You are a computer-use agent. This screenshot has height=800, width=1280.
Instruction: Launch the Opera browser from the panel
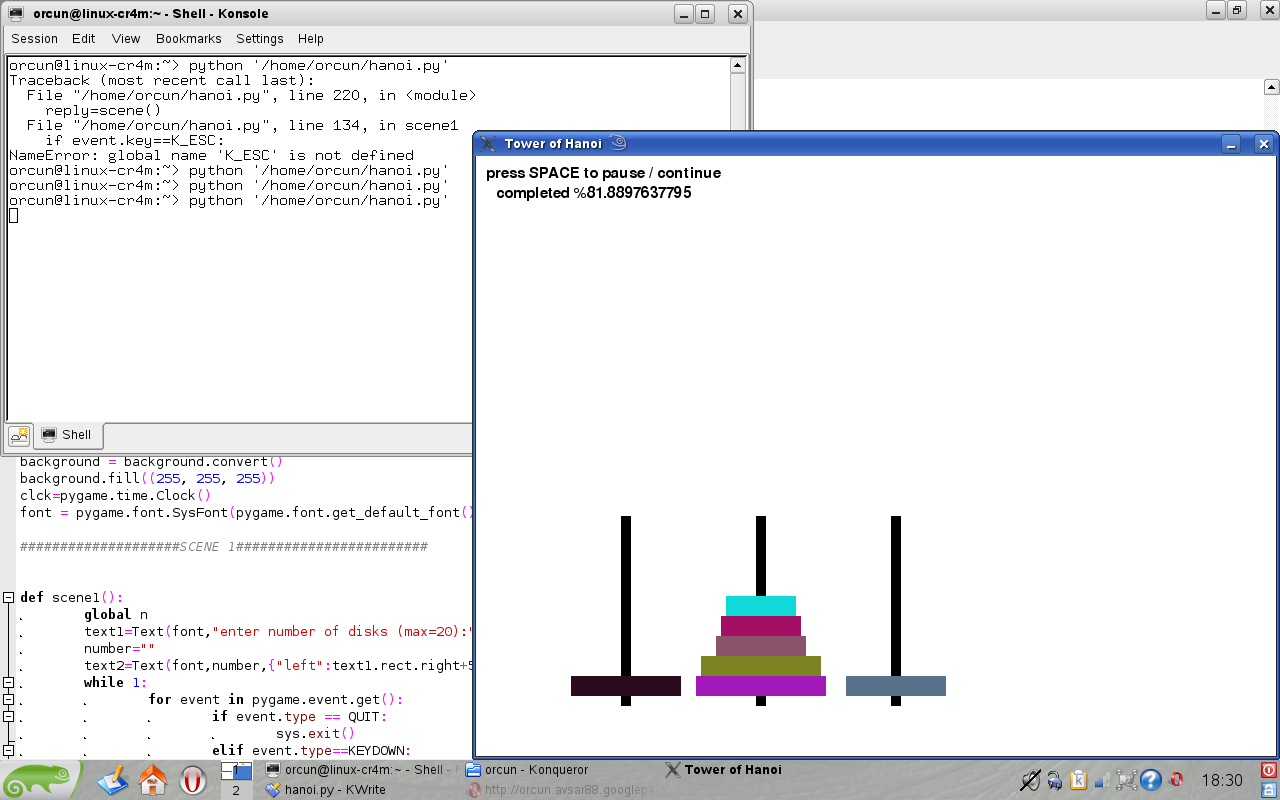point(193,780)
